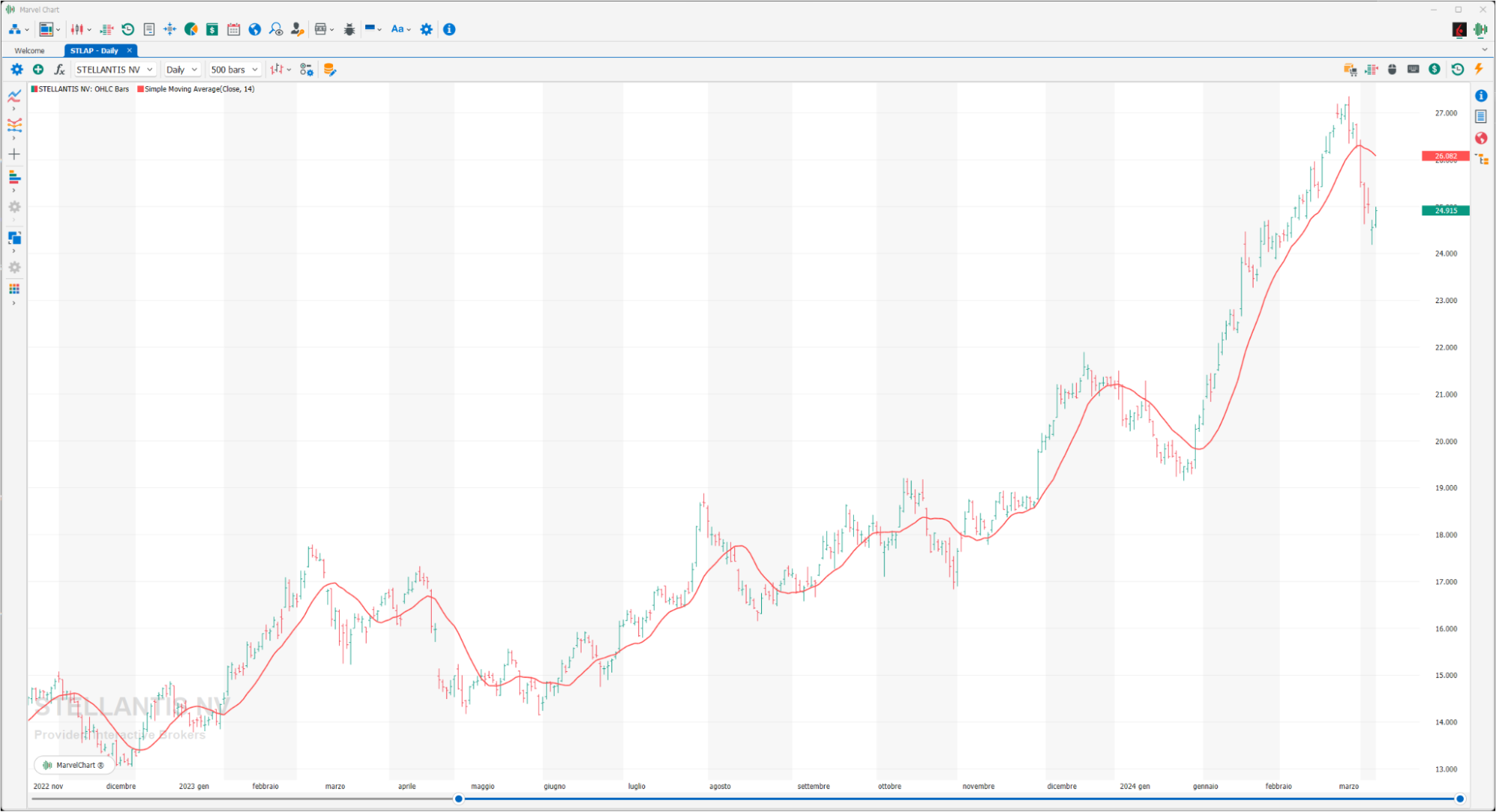Expand arrow under the line drawing tool
1496x812 pixels.
click(x=13, y=109)
